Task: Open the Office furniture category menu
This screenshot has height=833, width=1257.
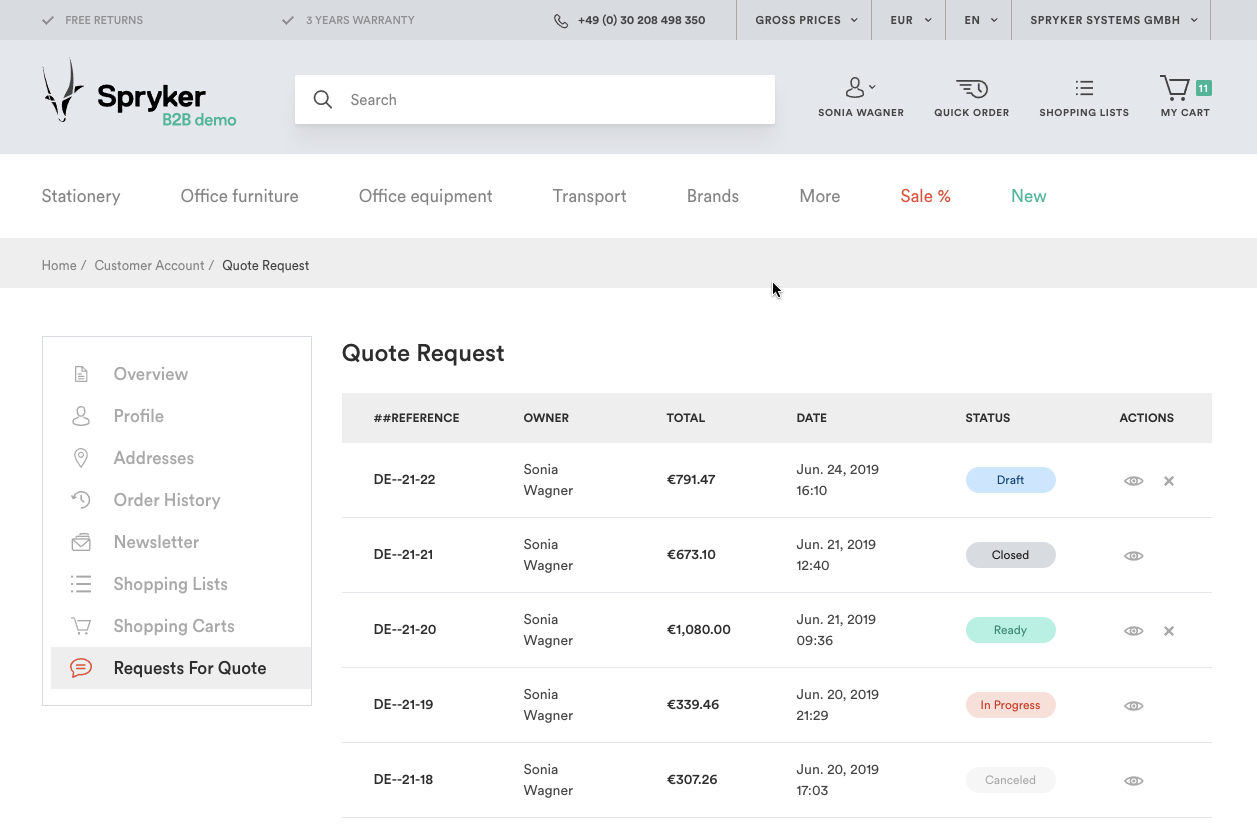Action: [x=239, y=196]
